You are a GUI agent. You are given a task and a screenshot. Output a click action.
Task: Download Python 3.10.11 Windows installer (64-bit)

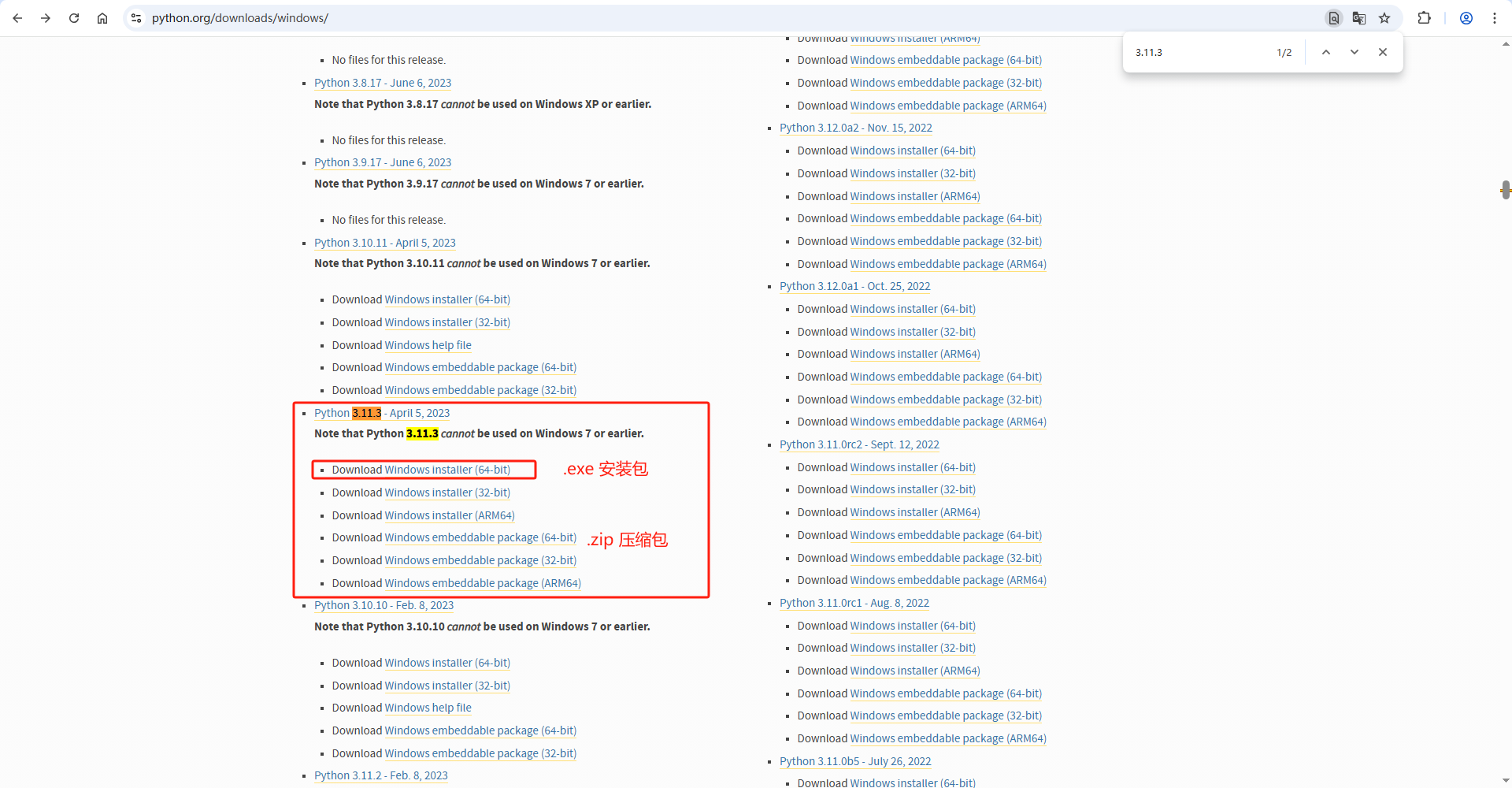point(447,299)
